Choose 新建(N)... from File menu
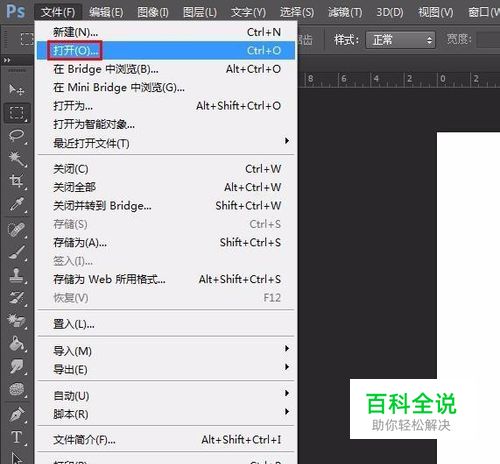500x464 pixels. tap(166, 32)
